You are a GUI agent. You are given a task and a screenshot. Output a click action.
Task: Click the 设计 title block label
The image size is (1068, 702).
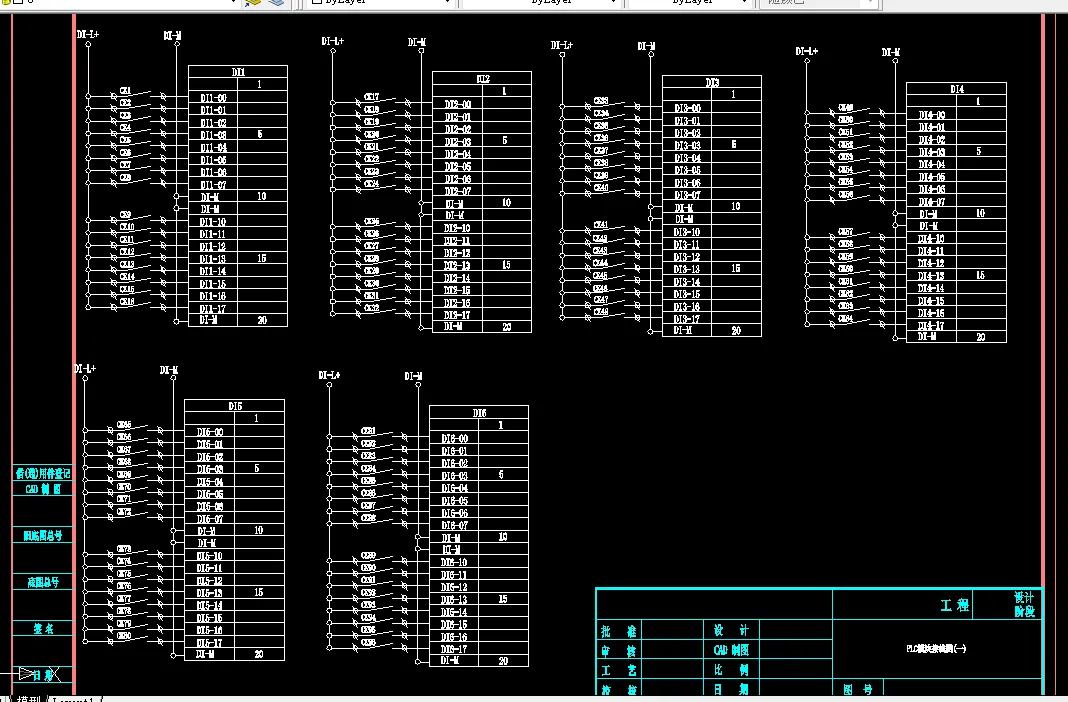point(731,631)
